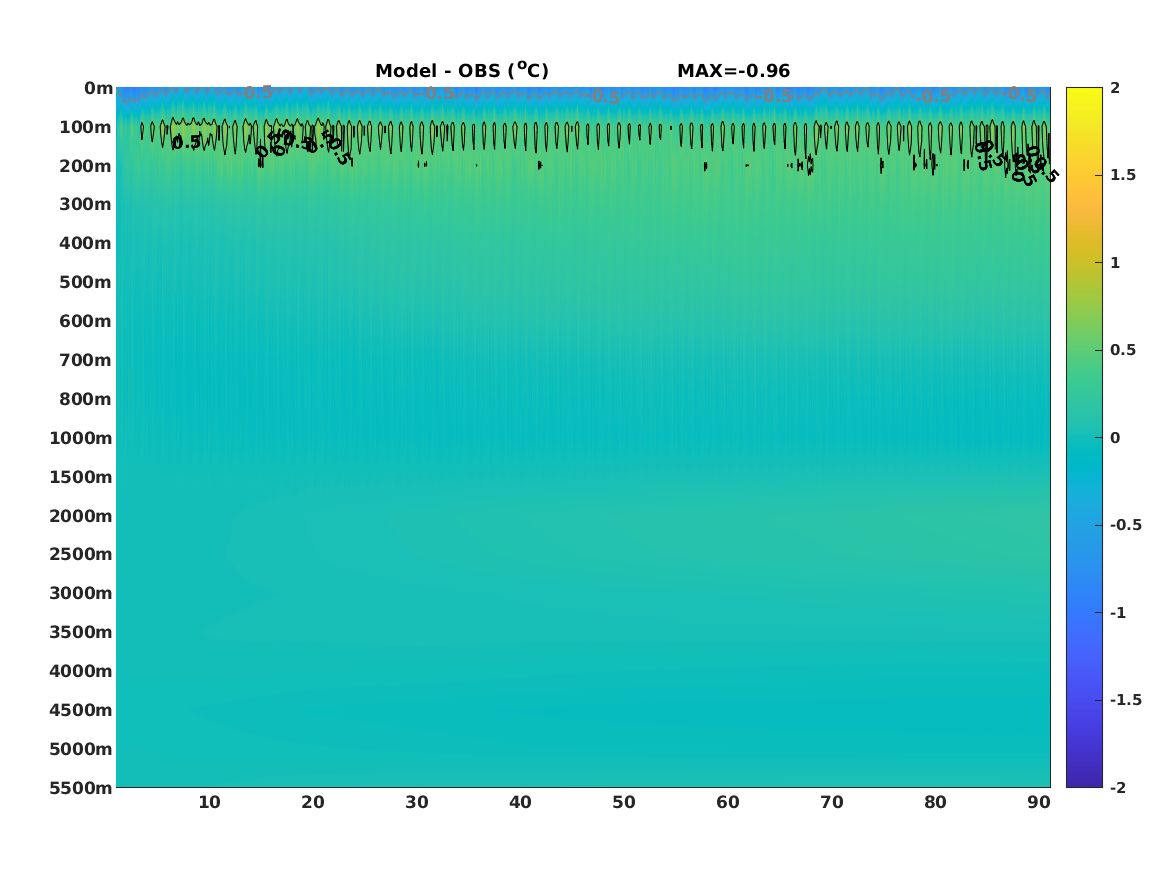
Task: Click the x-axis tick label '30'
Action: point(417,802)
